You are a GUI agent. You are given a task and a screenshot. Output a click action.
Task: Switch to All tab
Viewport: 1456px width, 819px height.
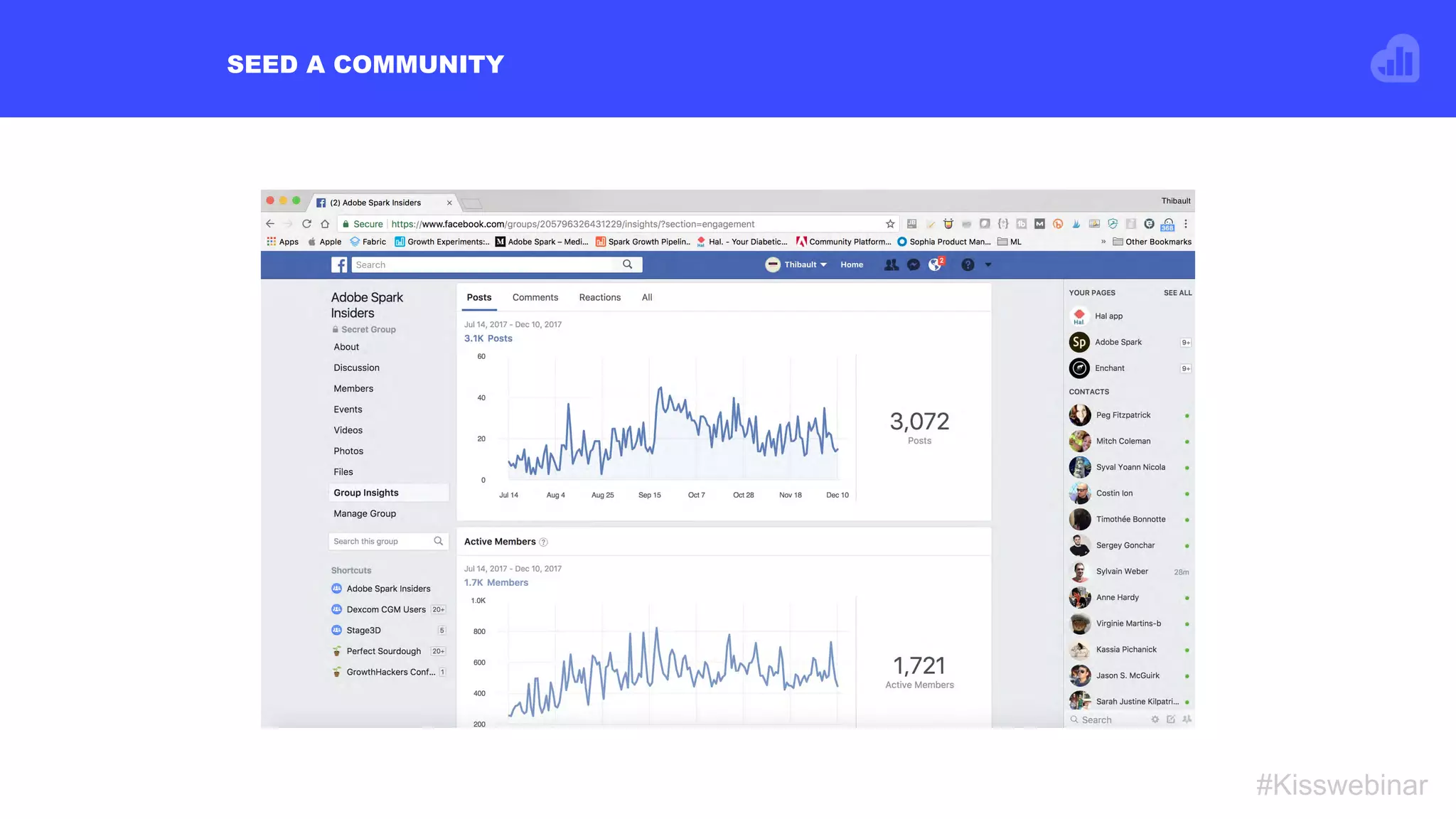click(647, 297)
